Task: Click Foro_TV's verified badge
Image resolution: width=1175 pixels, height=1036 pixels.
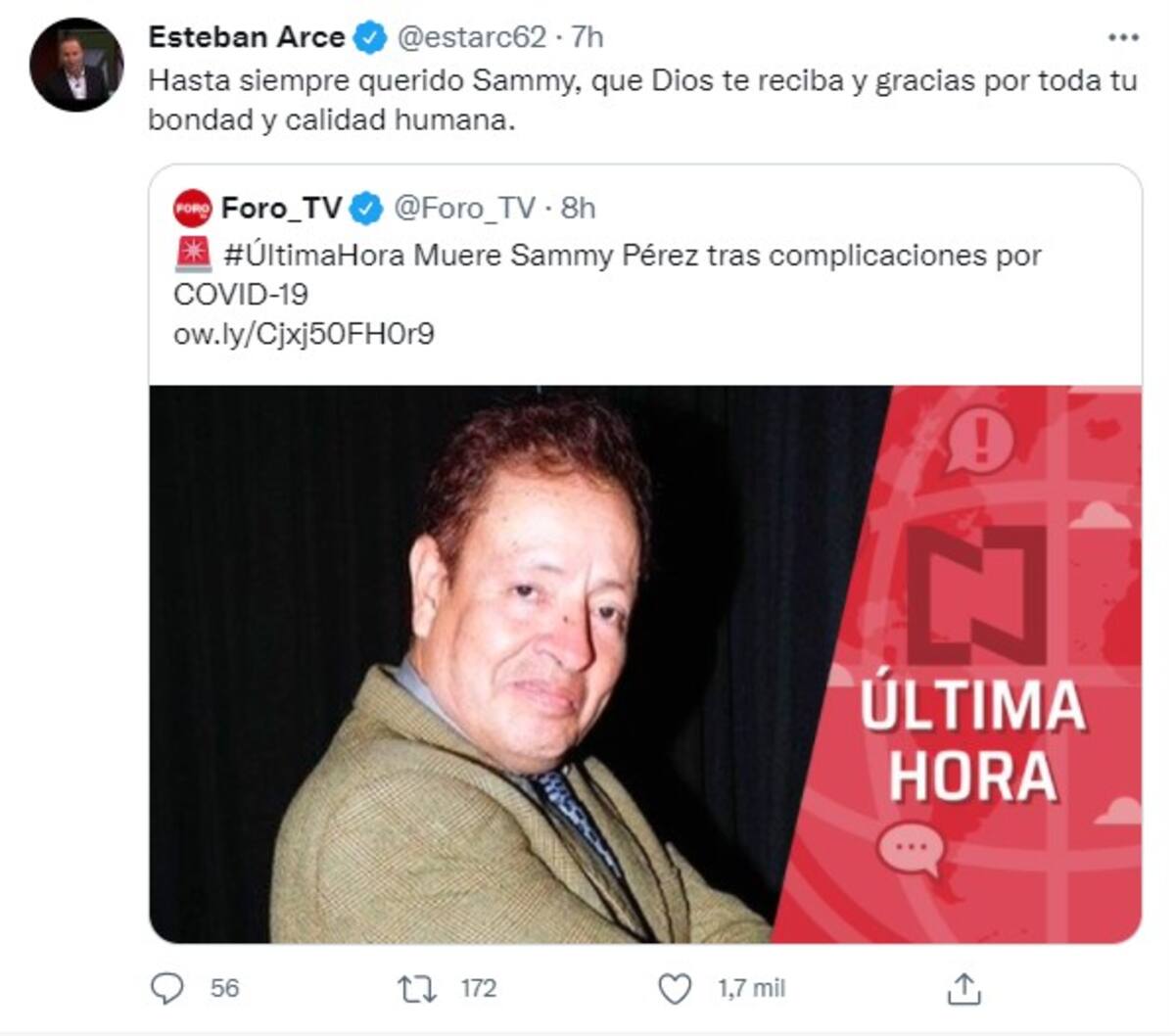Action: coord(366,209)
